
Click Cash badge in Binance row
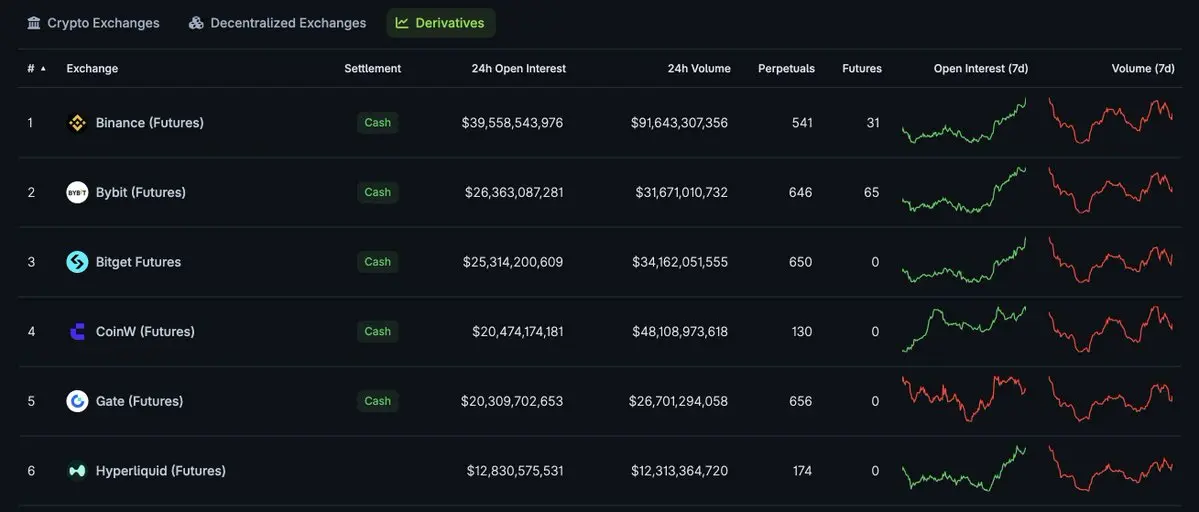pos(378,122)
